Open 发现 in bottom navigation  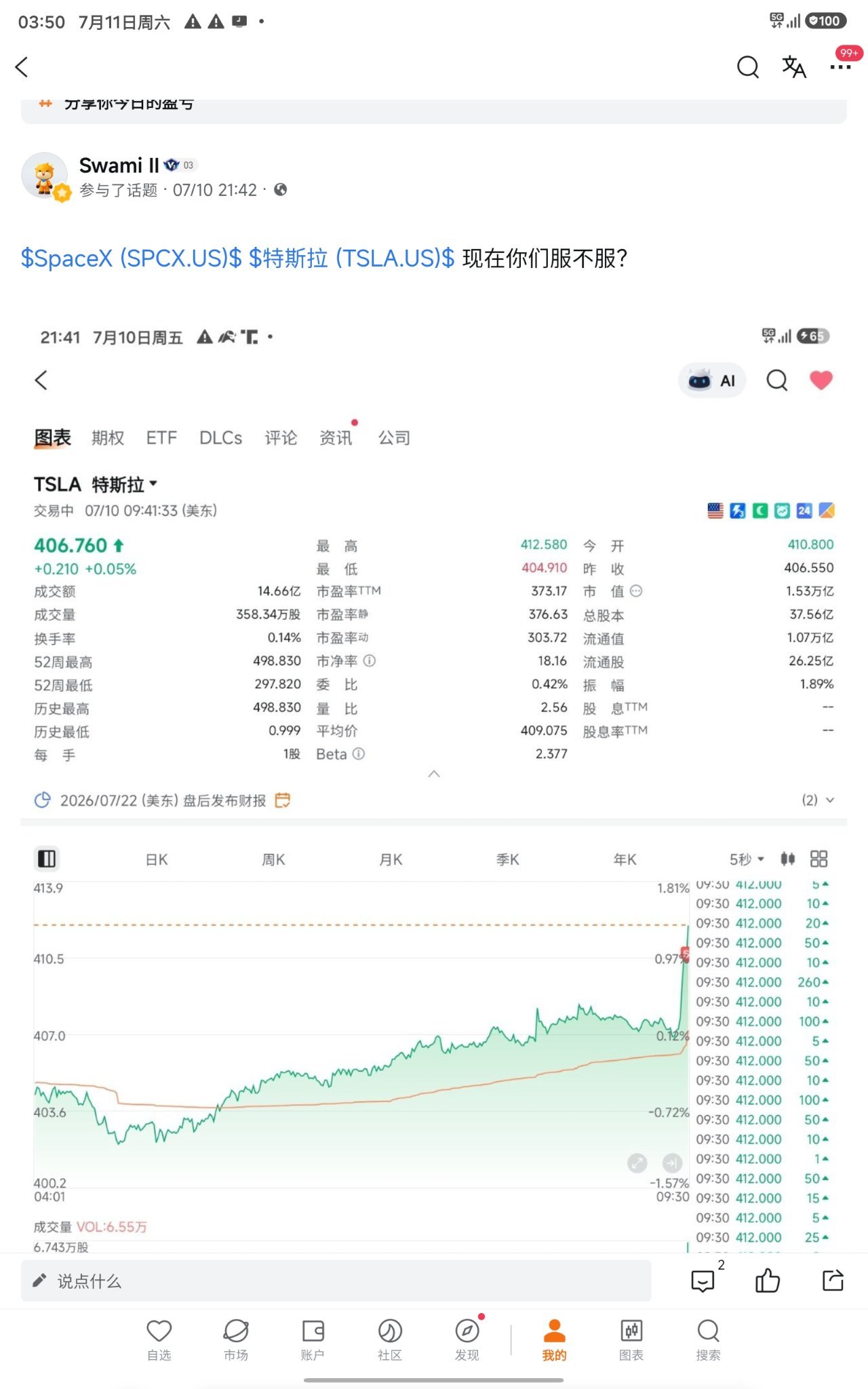(x=467, y=1340)
